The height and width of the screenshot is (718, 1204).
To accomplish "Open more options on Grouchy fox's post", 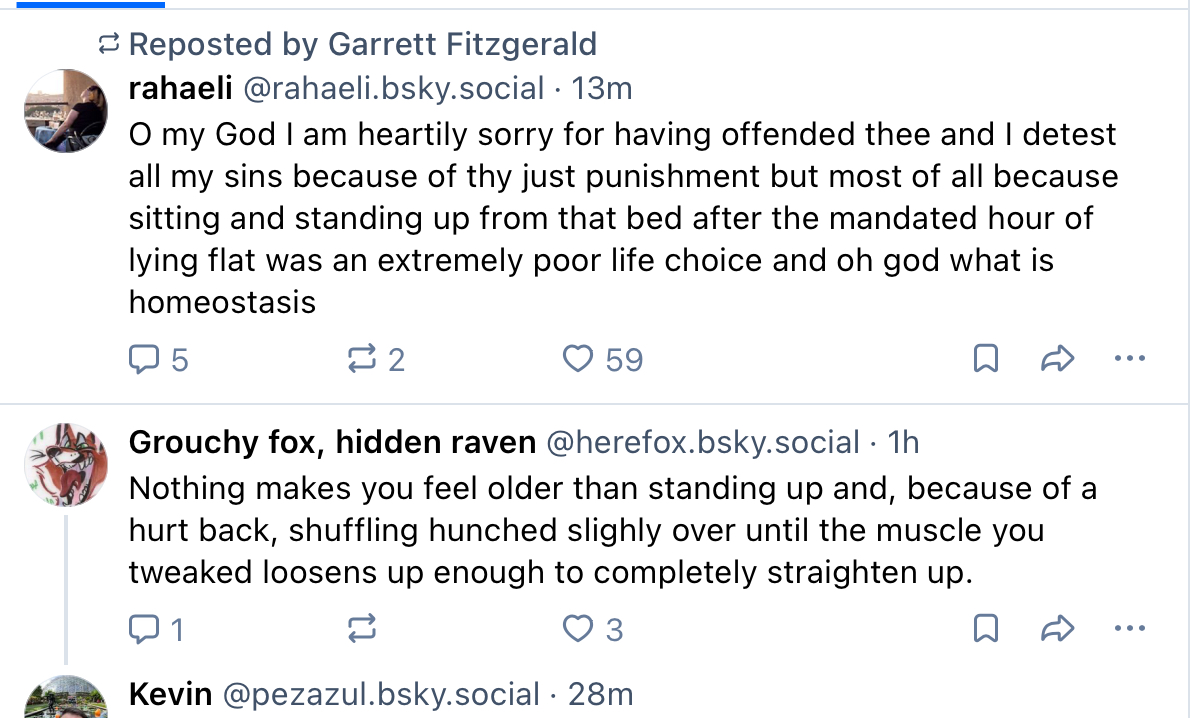I will click(1129, 629).
